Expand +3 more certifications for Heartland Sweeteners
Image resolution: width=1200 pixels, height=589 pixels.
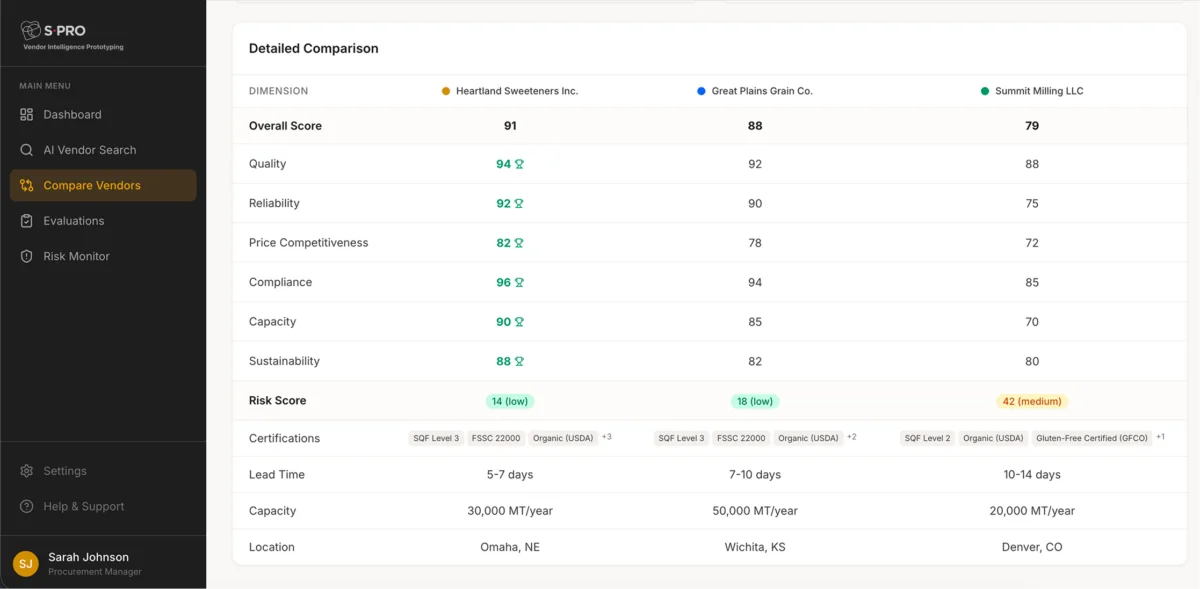[x=607, y=437]
